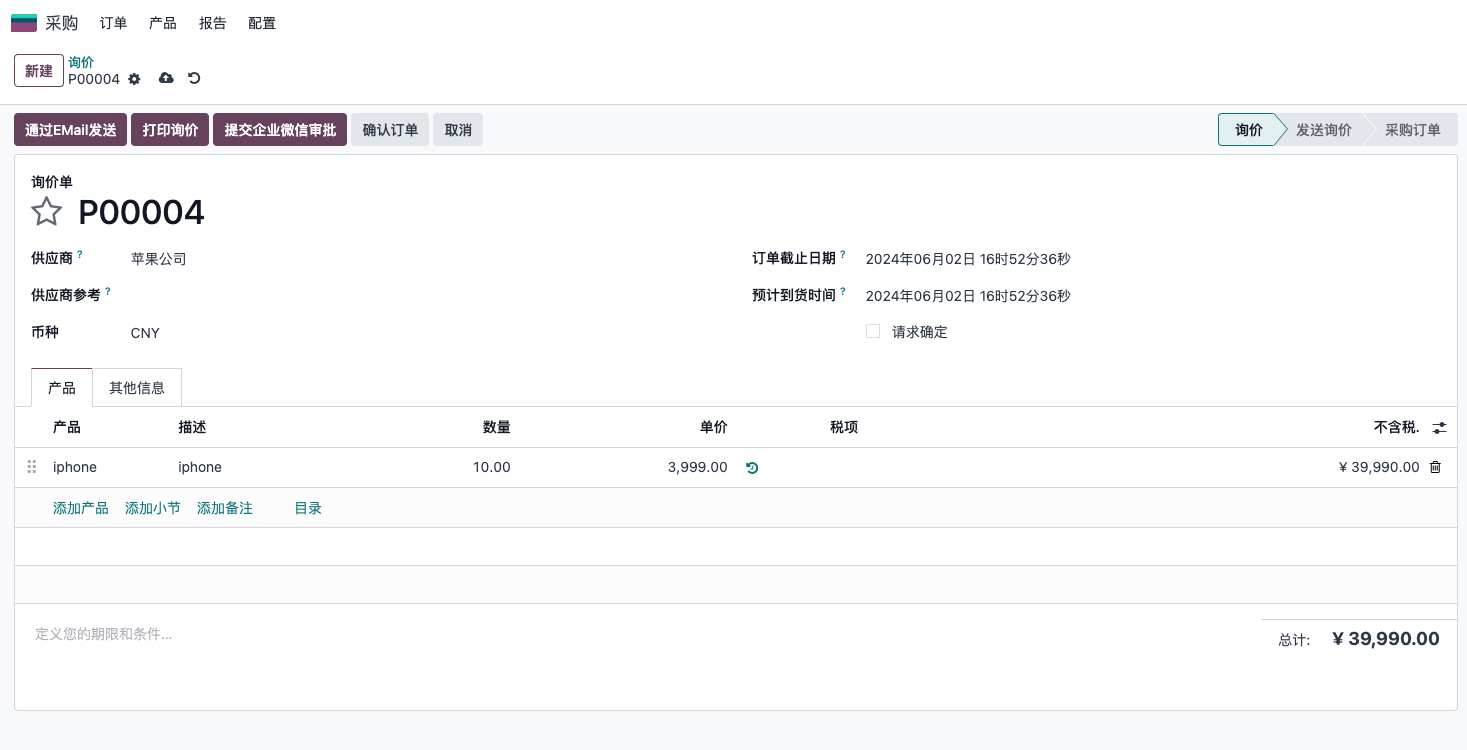Click the 产品 column header
1467x750 pixels.
pyautogui.click(x=67, y=427)
